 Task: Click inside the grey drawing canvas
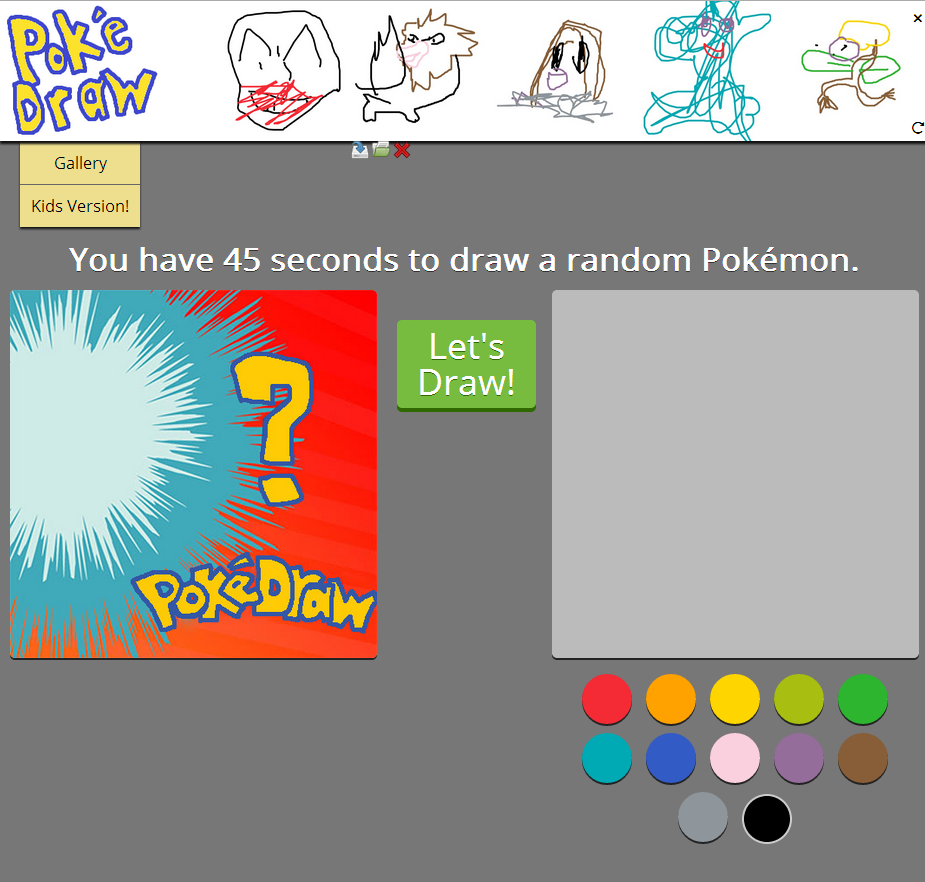coord(735,474)
